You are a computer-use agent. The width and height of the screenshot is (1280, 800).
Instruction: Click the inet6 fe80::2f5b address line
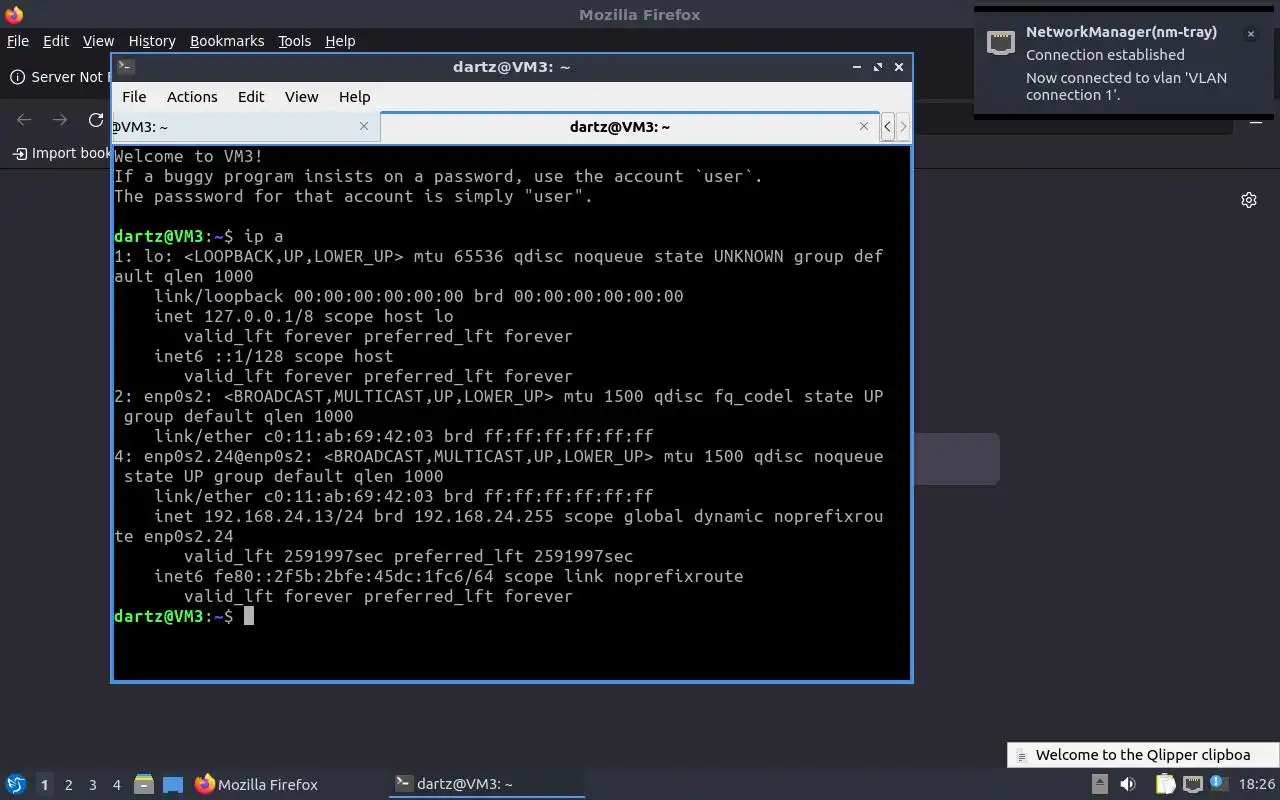tap(449, 576)
